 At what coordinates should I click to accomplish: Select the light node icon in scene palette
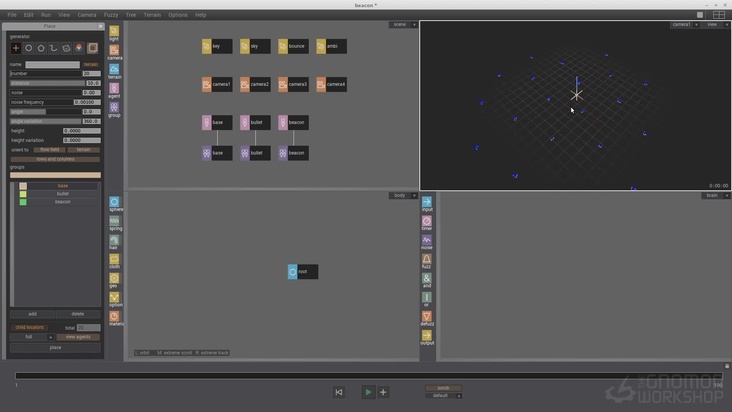coord(114,31)
